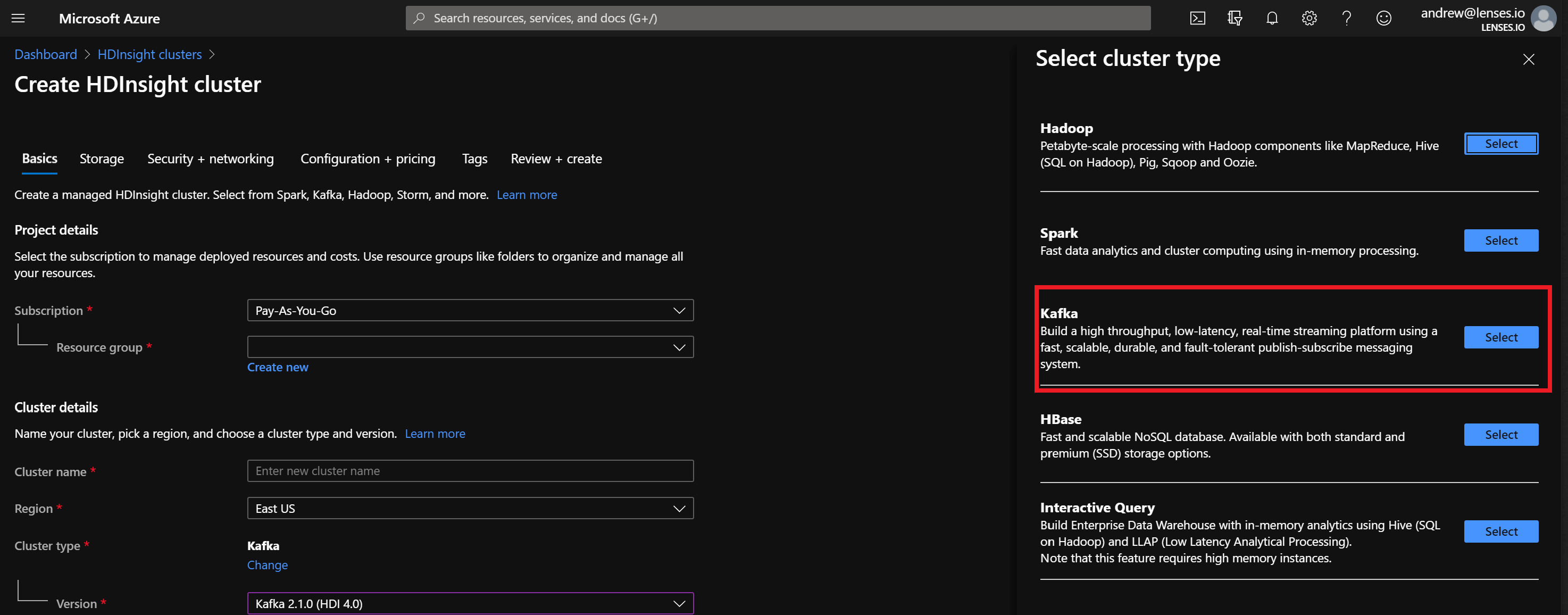The width and height of the screenshot is (1568, 615).
Task: Open the hamburger portal menu
Action: tap(18, 18)
